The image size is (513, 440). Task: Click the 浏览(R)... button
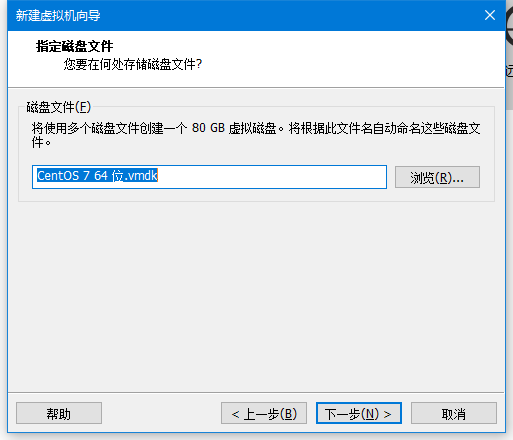pyautogui.click(x=437, y=177)
